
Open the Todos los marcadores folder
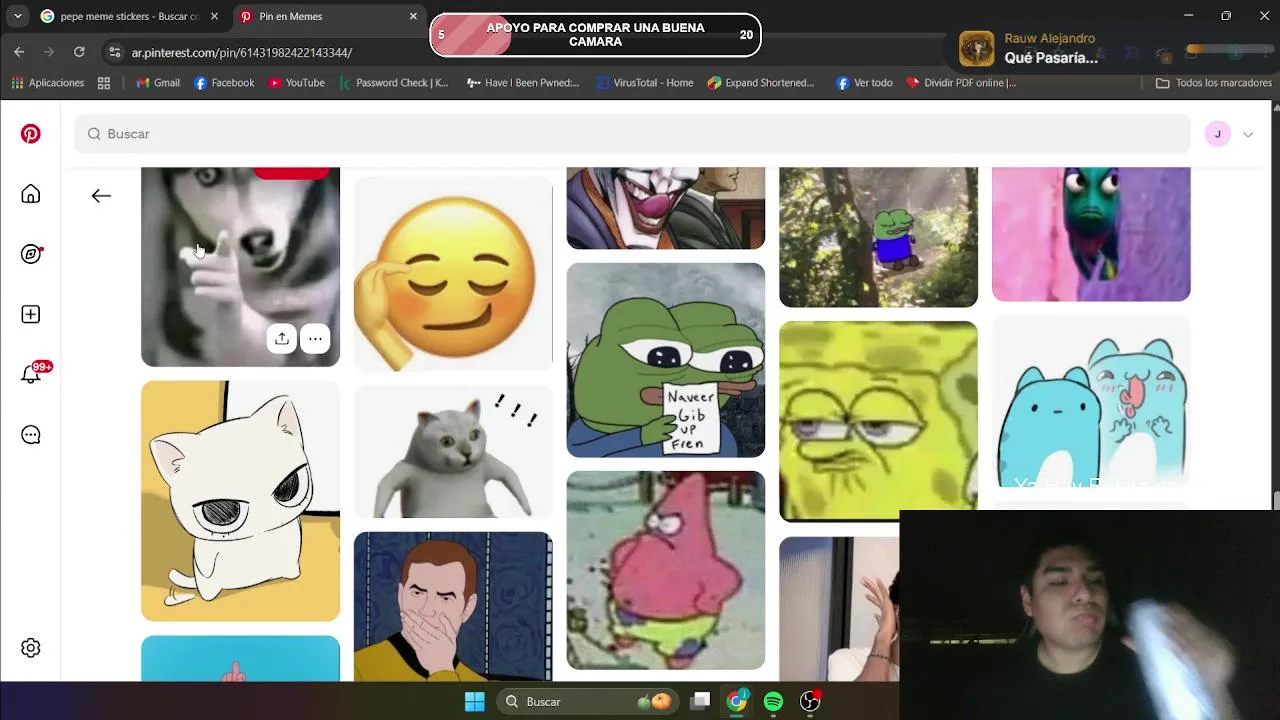[1213, 83]
